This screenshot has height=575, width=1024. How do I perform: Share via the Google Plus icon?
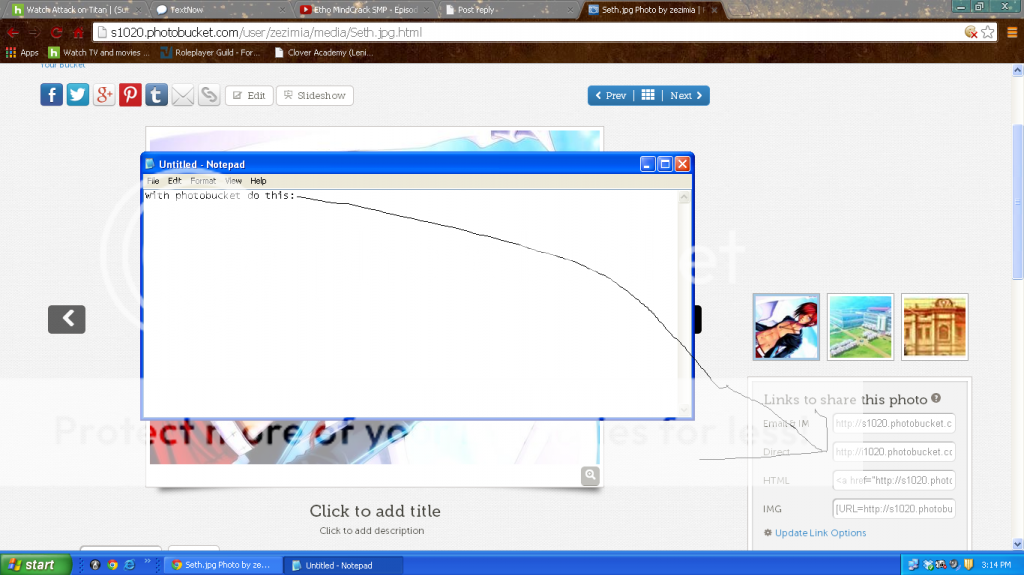click(104, 95)
